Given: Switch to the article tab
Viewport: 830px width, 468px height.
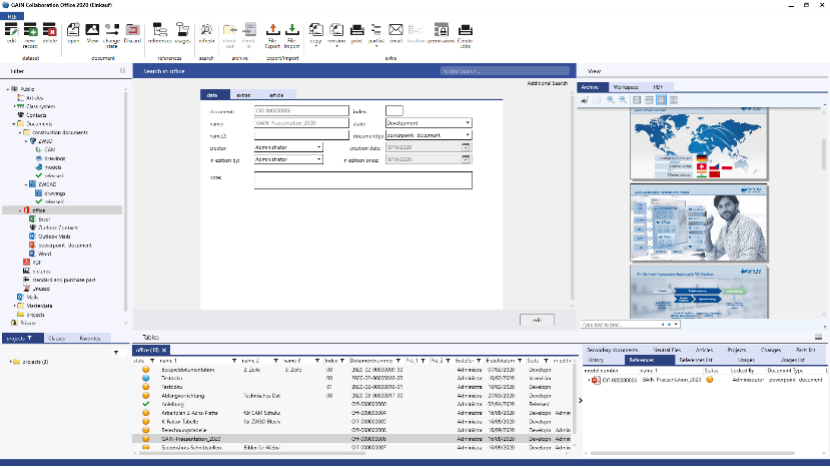Looking at the screenshot, I should click(x=276, y=95).
